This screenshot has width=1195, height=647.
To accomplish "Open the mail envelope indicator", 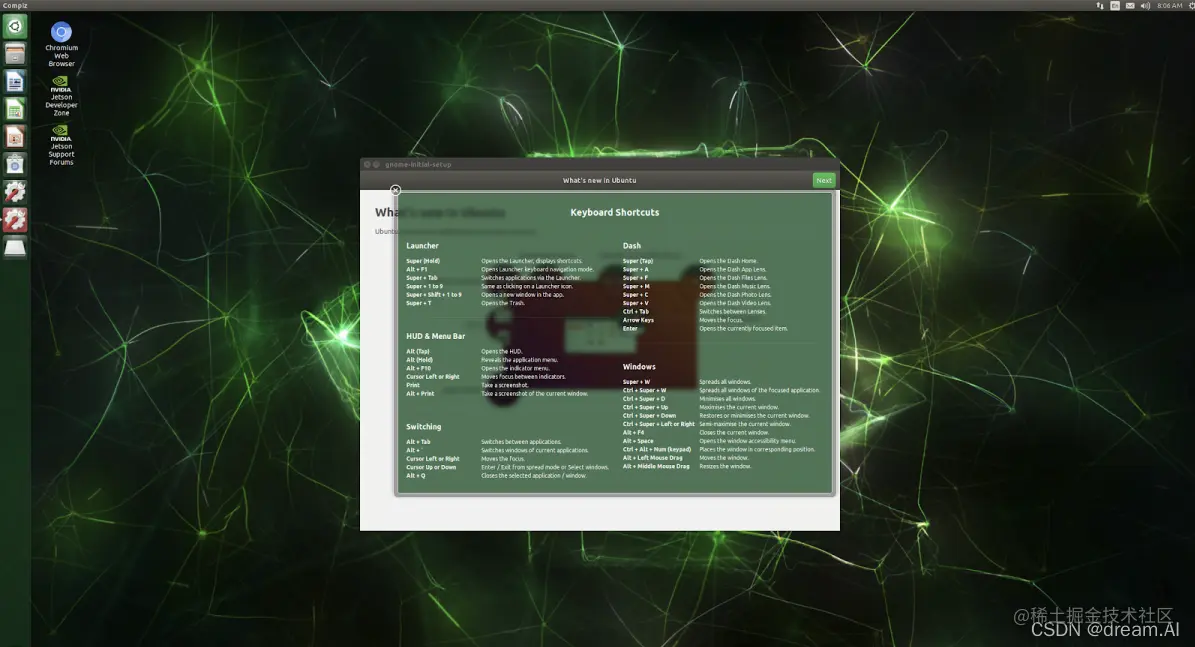I will coord(1130,5).
